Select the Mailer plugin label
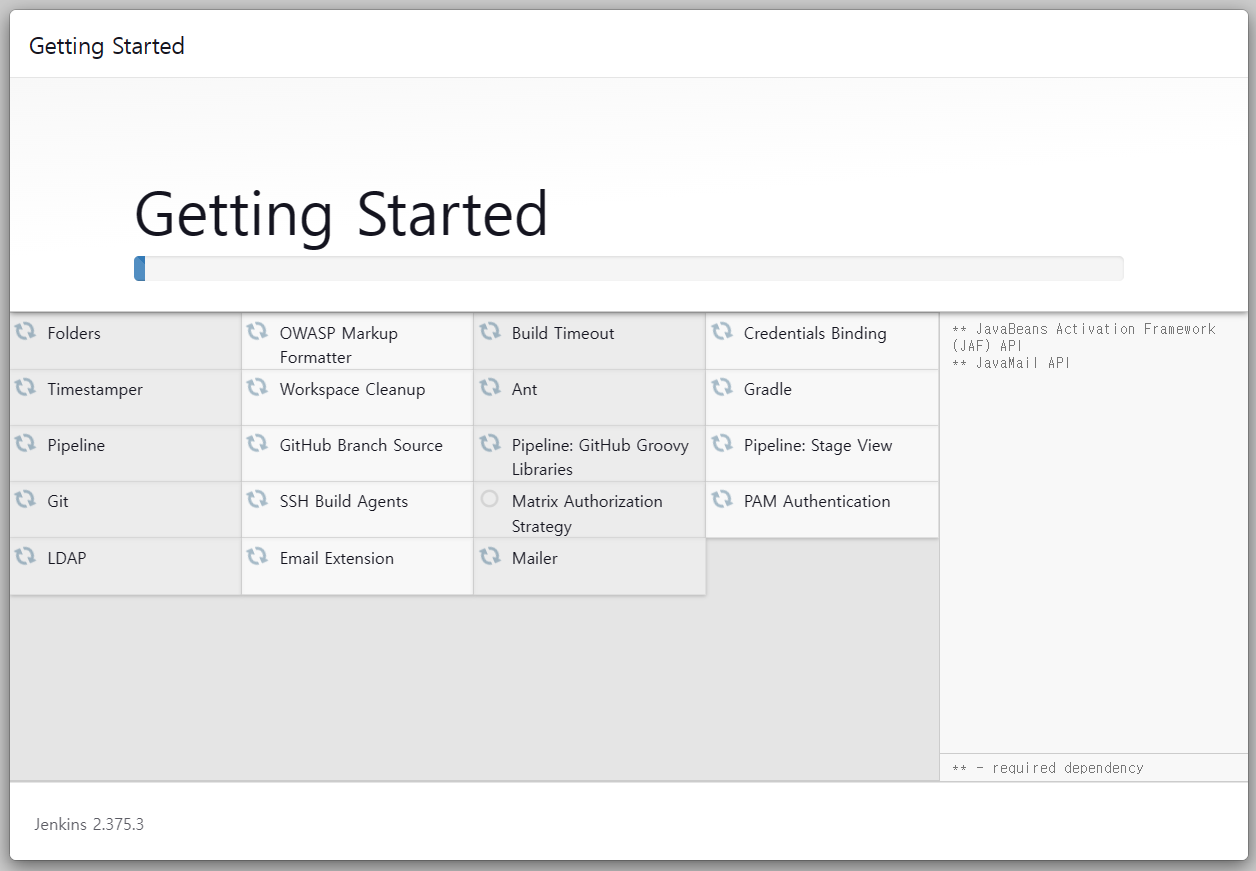The height and width of the screenshot is (871, 1256). [535, 559]
